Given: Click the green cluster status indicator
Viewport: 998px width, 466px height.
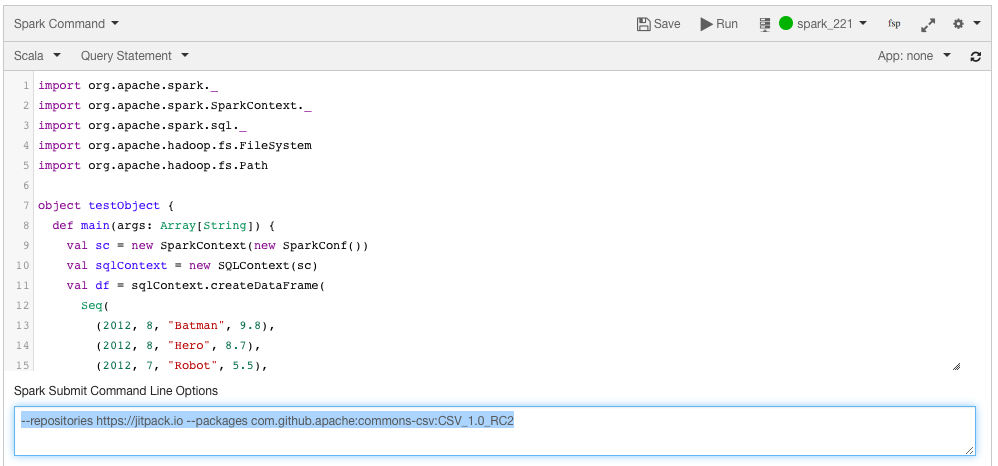Looking at the screenshot, I should (786, 24).
